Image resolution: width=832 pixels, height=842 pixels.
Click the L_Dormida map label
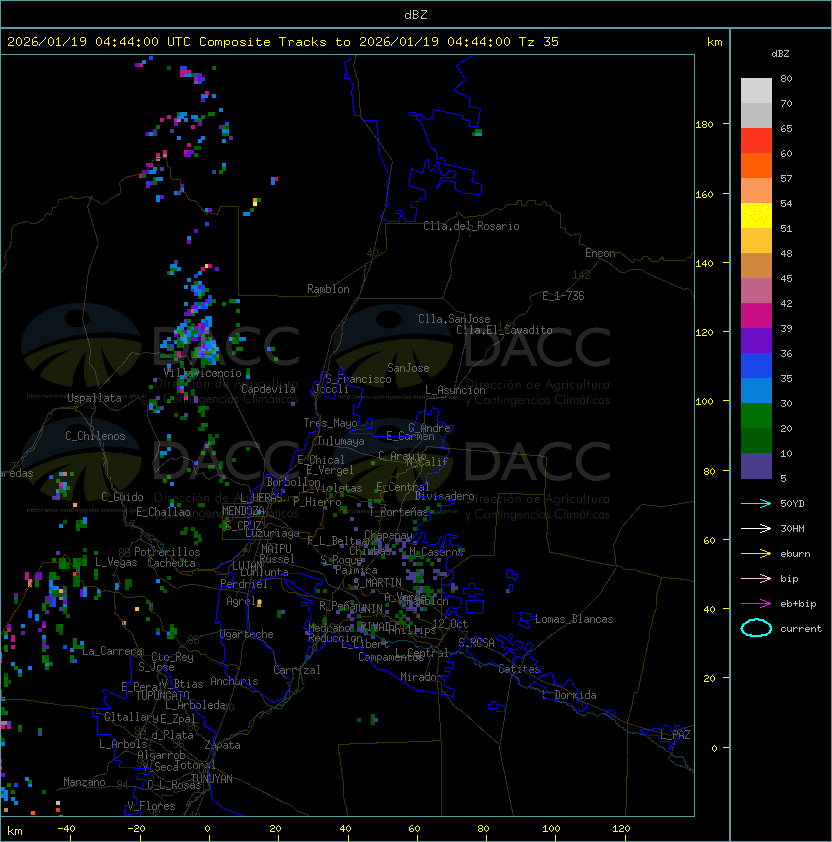pos(569,695)
